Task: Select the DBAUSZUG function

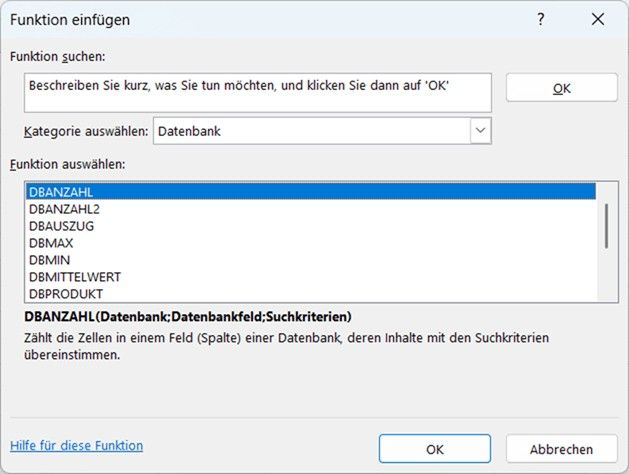Action: click(x=310, y=226)
